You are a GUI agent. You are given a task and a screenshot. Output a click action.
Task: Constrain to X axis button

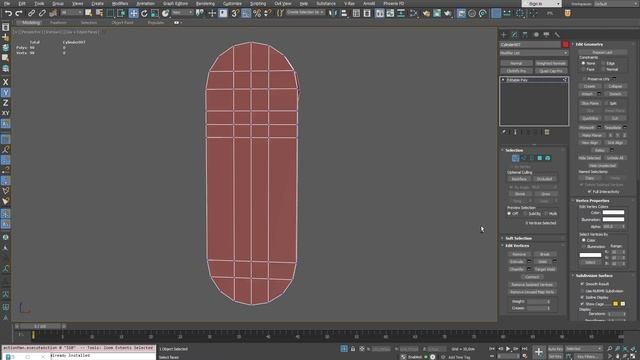tap(5, 82)
